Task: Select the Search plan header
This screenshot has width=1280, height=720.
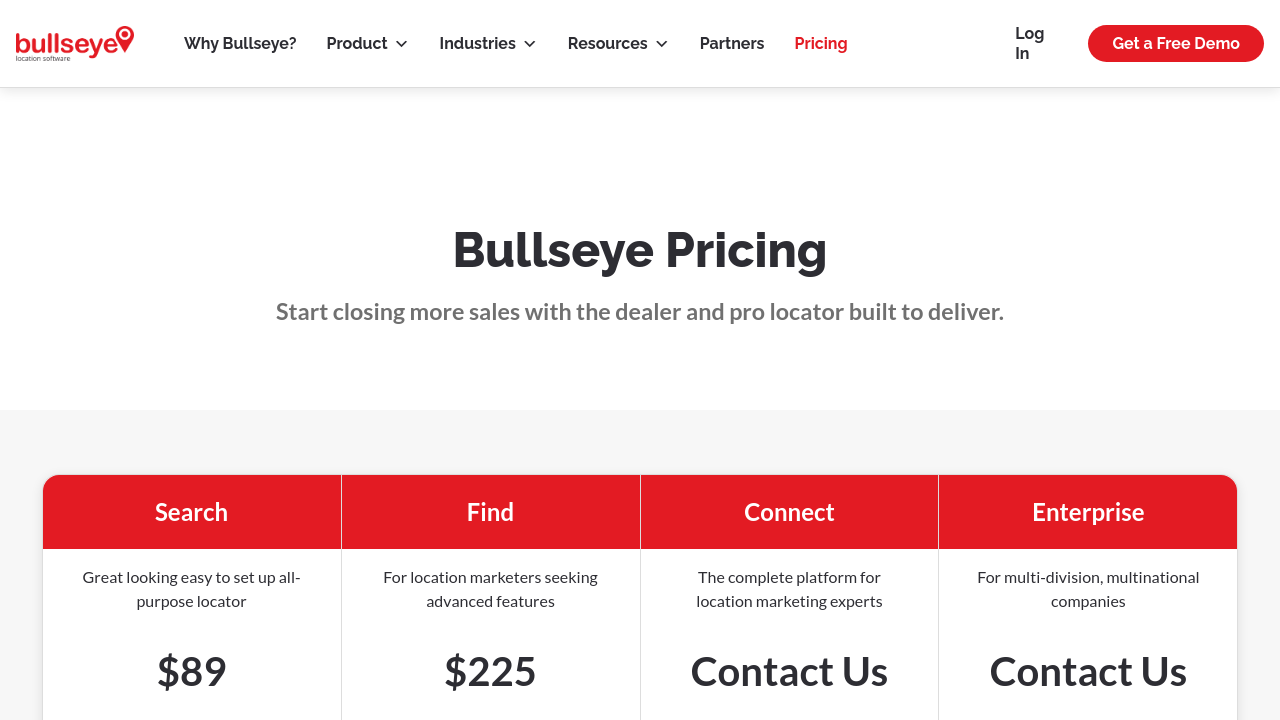Action: pyautogui.click(x=191, y=512)
